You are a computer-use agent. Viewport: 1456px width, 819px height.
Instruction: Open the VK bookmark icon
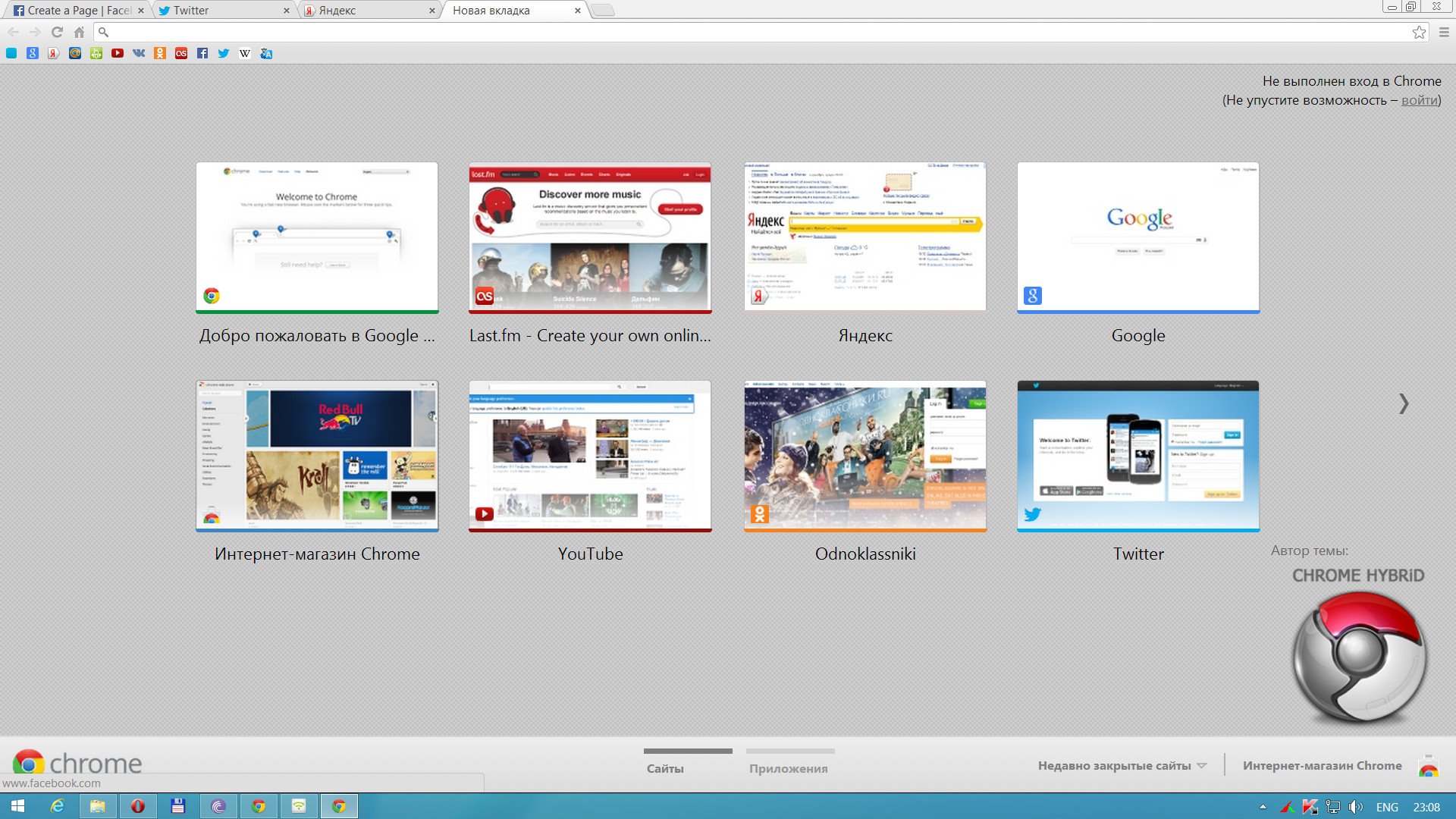pyautogui.click(x=139, y=53)
